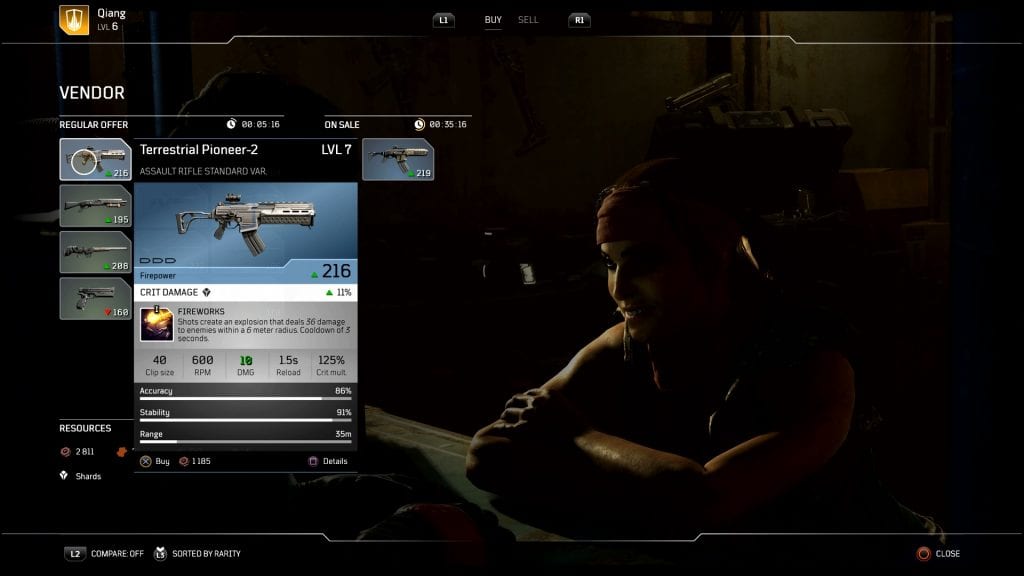Click the VENDOR heading

coord(91,93)
